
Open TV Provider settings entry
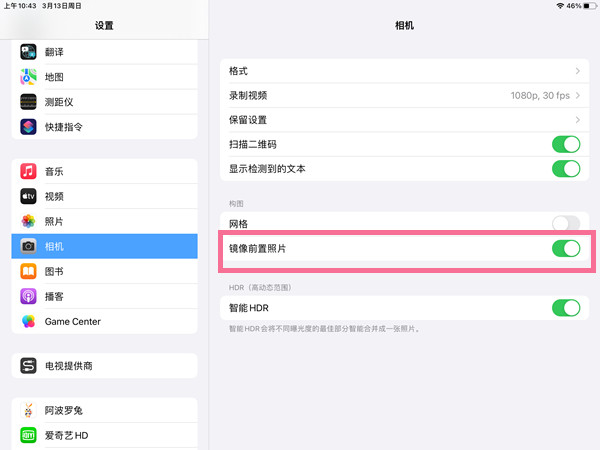[68, 366]
